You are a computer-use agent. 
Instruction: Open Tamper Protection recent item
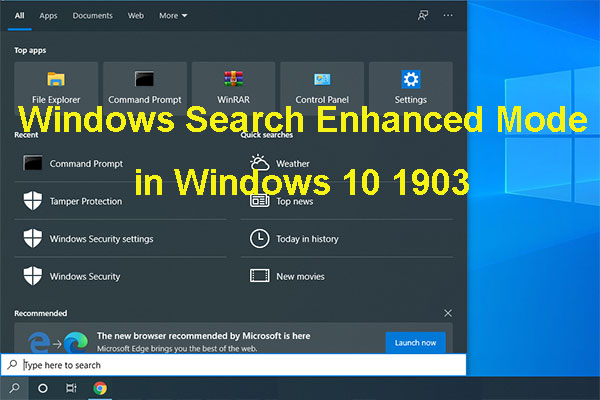click(120, 201)
